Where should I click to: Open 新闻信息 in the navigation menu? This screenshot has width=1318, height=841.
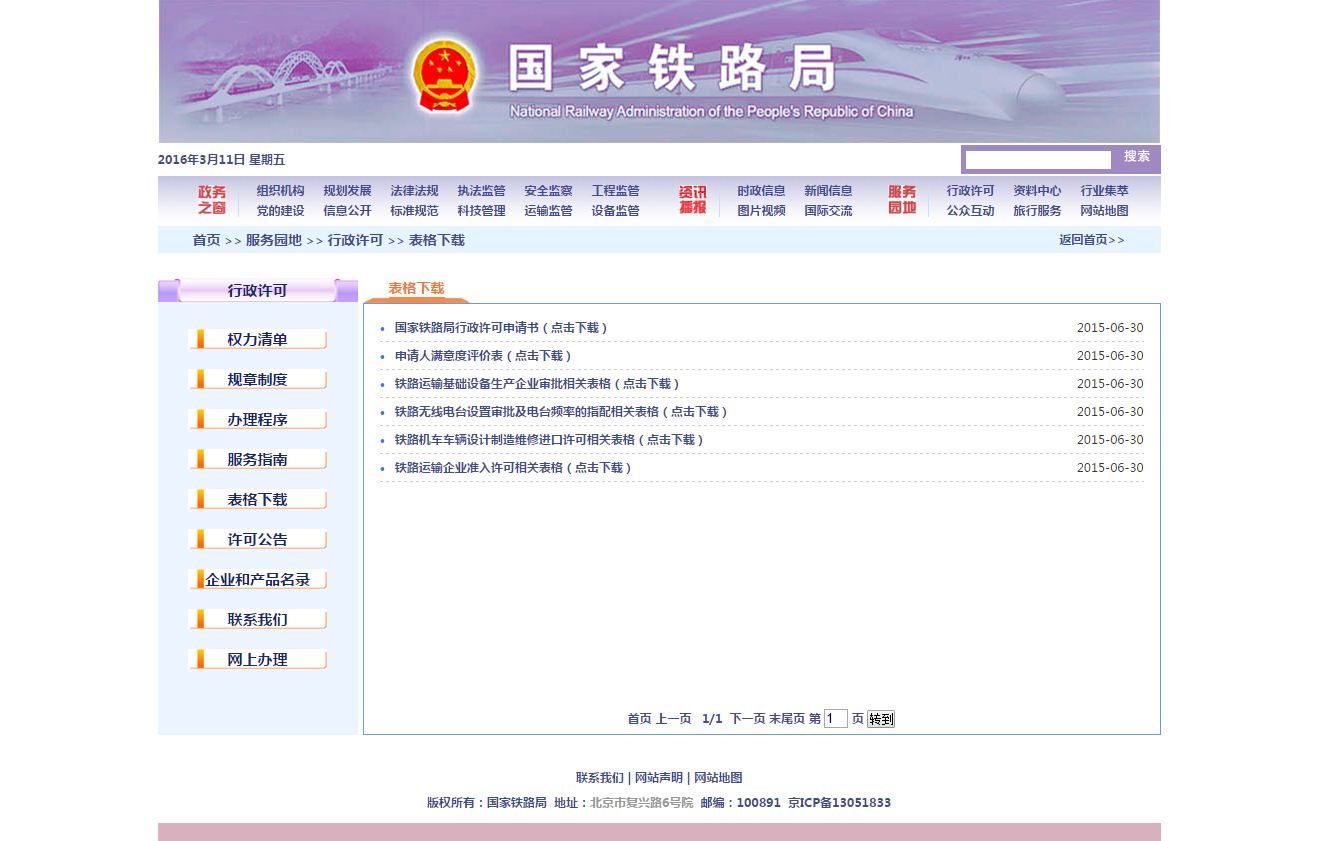(x=828, y=191)
